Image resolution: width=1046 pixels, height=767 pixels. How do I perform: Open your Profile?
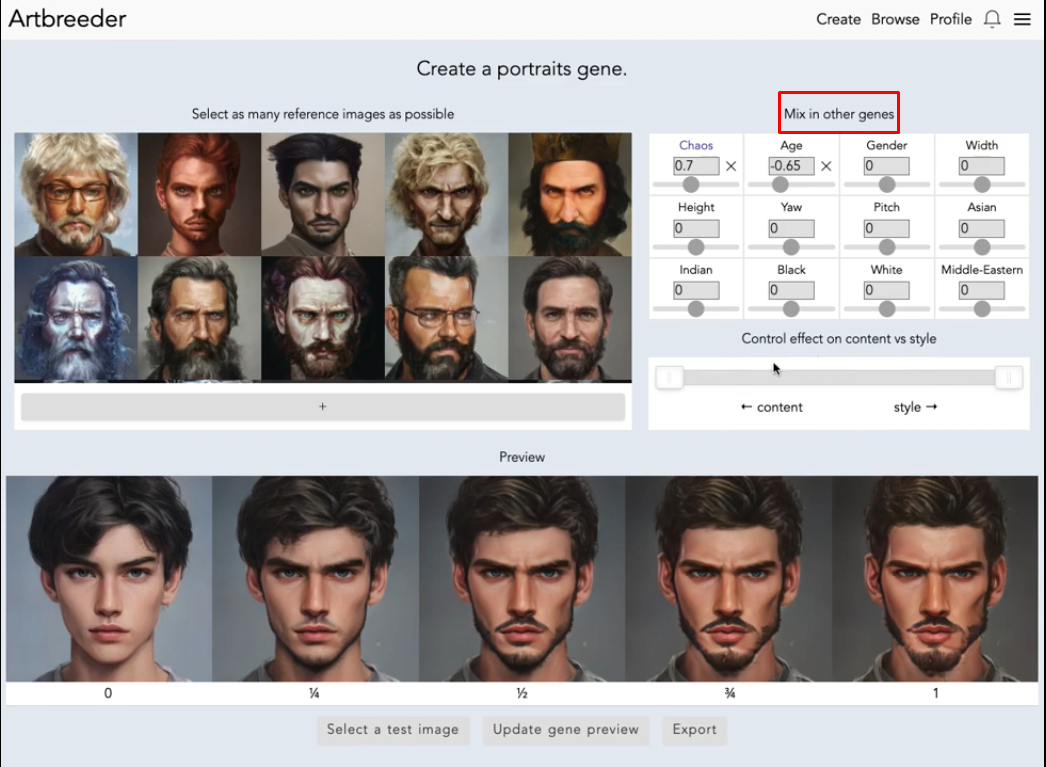coord(950,19)
